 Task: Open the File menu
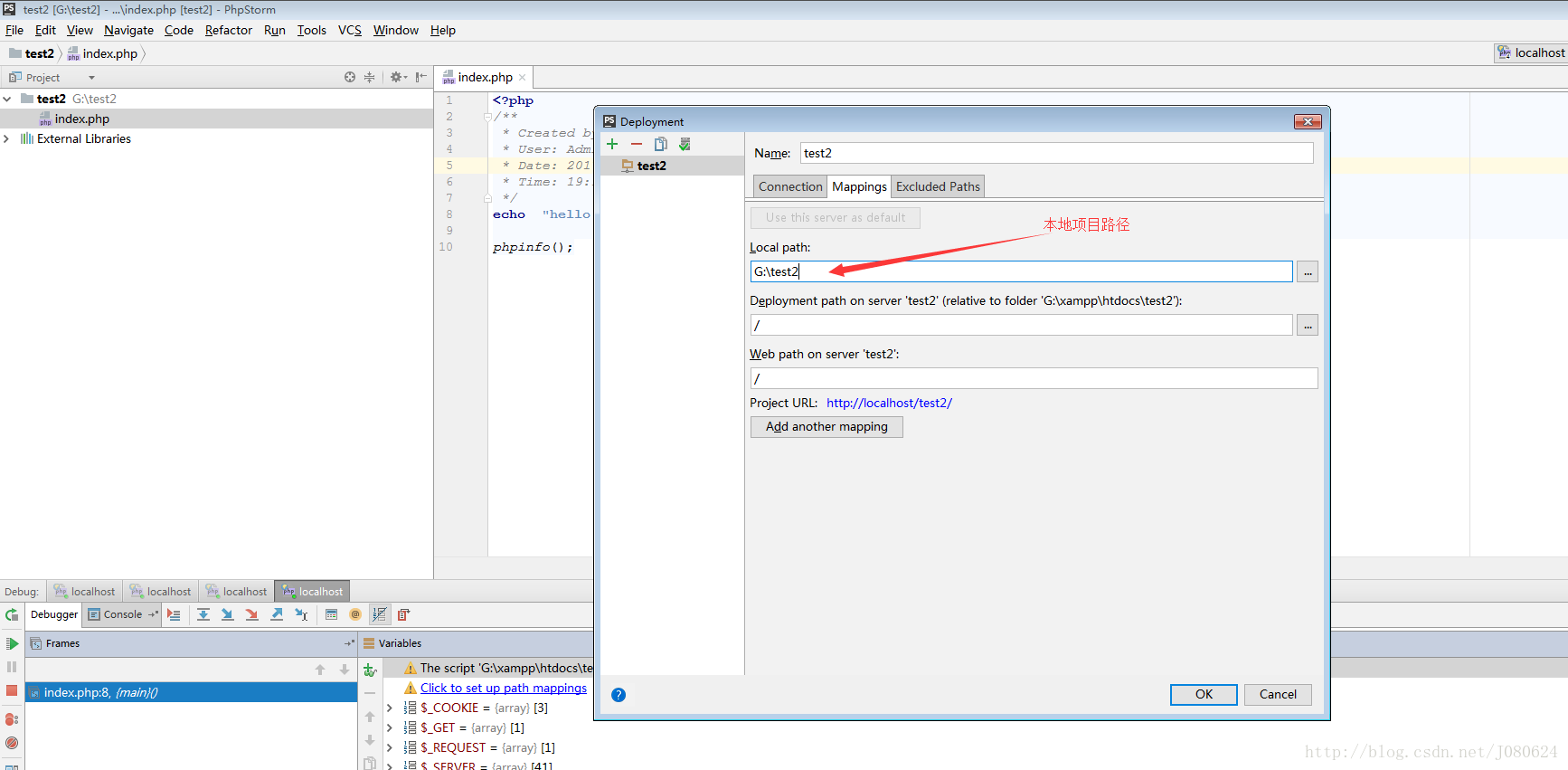(x=14, y=30)
